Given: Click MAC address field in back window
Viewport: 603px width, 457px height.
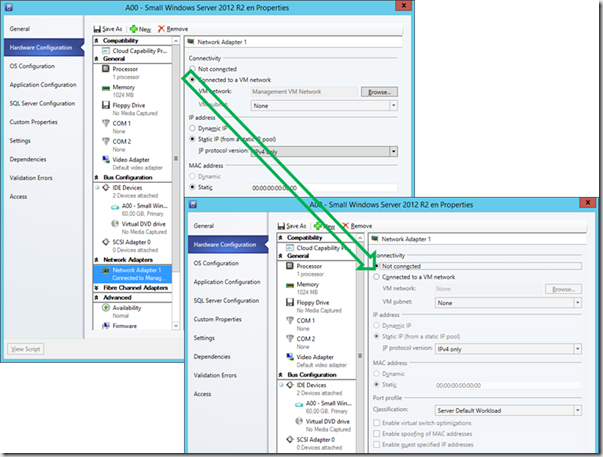Looking at the screenshot, I should (x=324, y=188).
